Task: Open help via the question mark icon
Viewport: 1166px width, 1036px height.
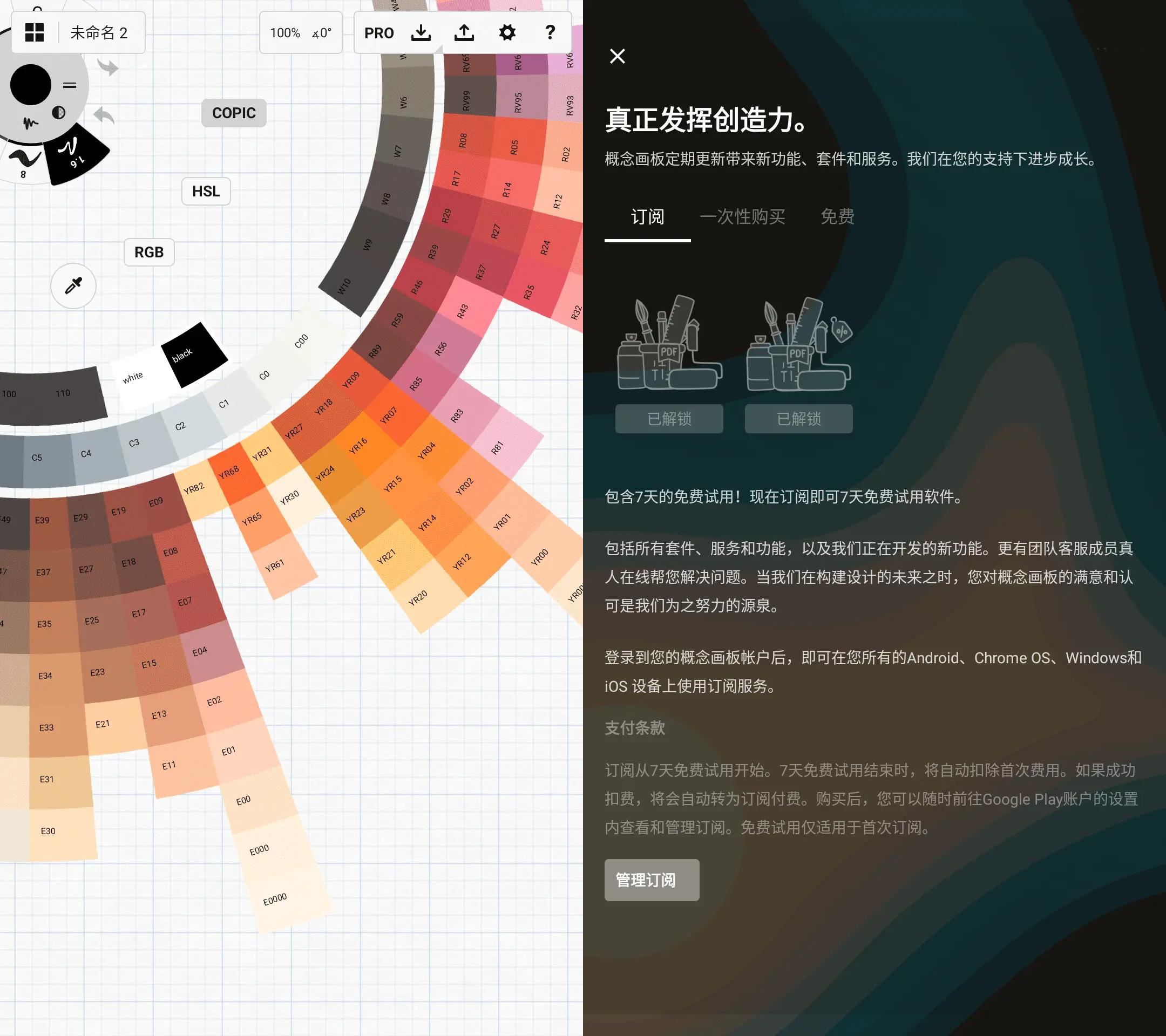Action: point(550,32)
